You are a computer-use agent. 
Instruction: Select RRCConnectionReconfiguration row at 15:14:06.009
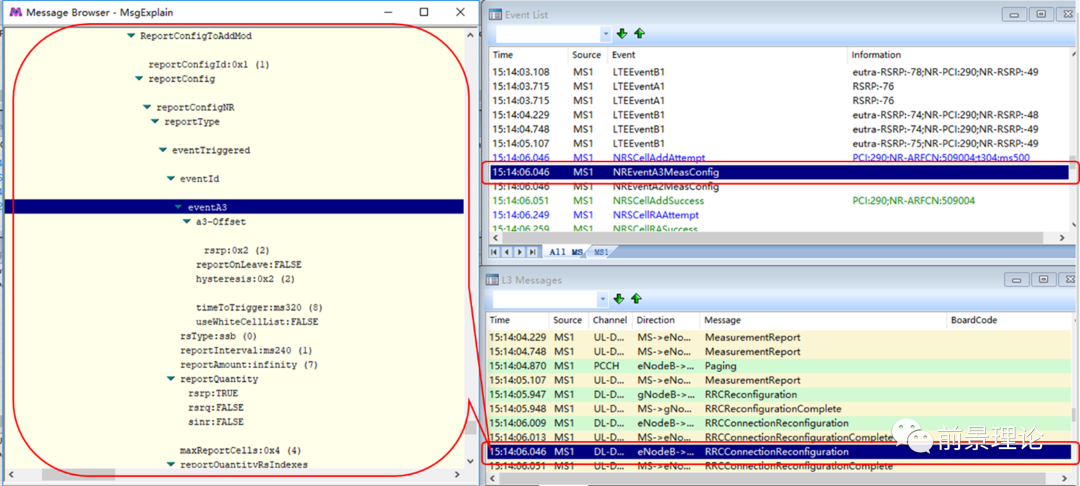[778, 423]
